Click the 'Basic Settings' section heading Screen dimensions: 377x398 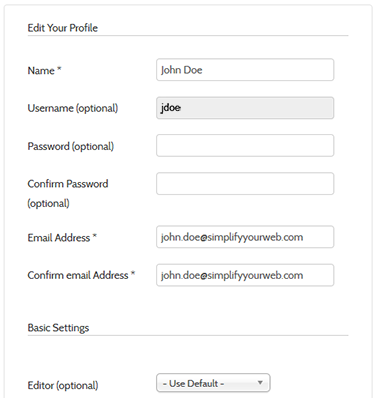(x=58, y=328)
